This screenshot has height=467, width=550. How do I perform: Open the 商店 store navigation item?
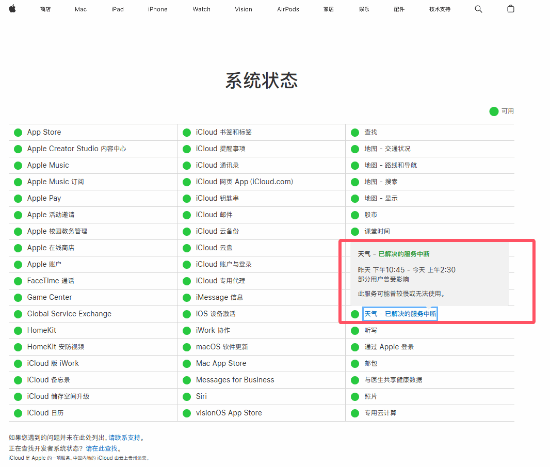45,9
